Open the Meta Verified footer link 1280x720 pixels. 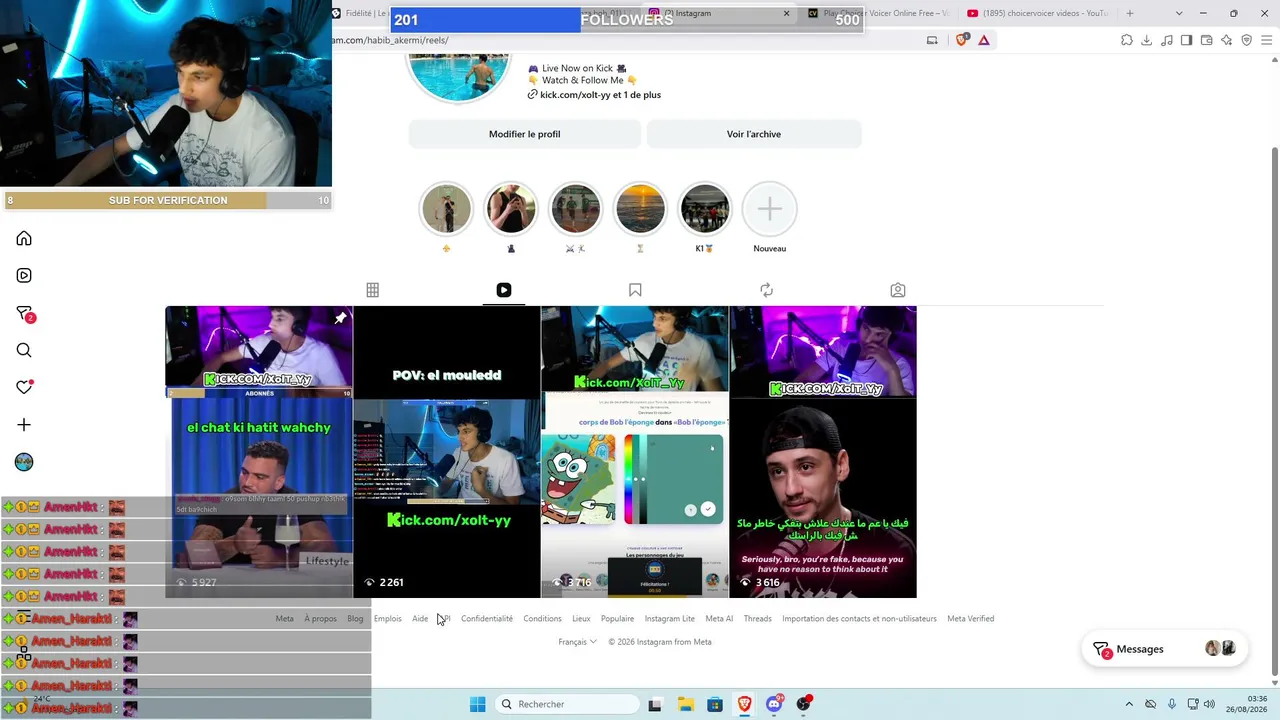[971, 619]
